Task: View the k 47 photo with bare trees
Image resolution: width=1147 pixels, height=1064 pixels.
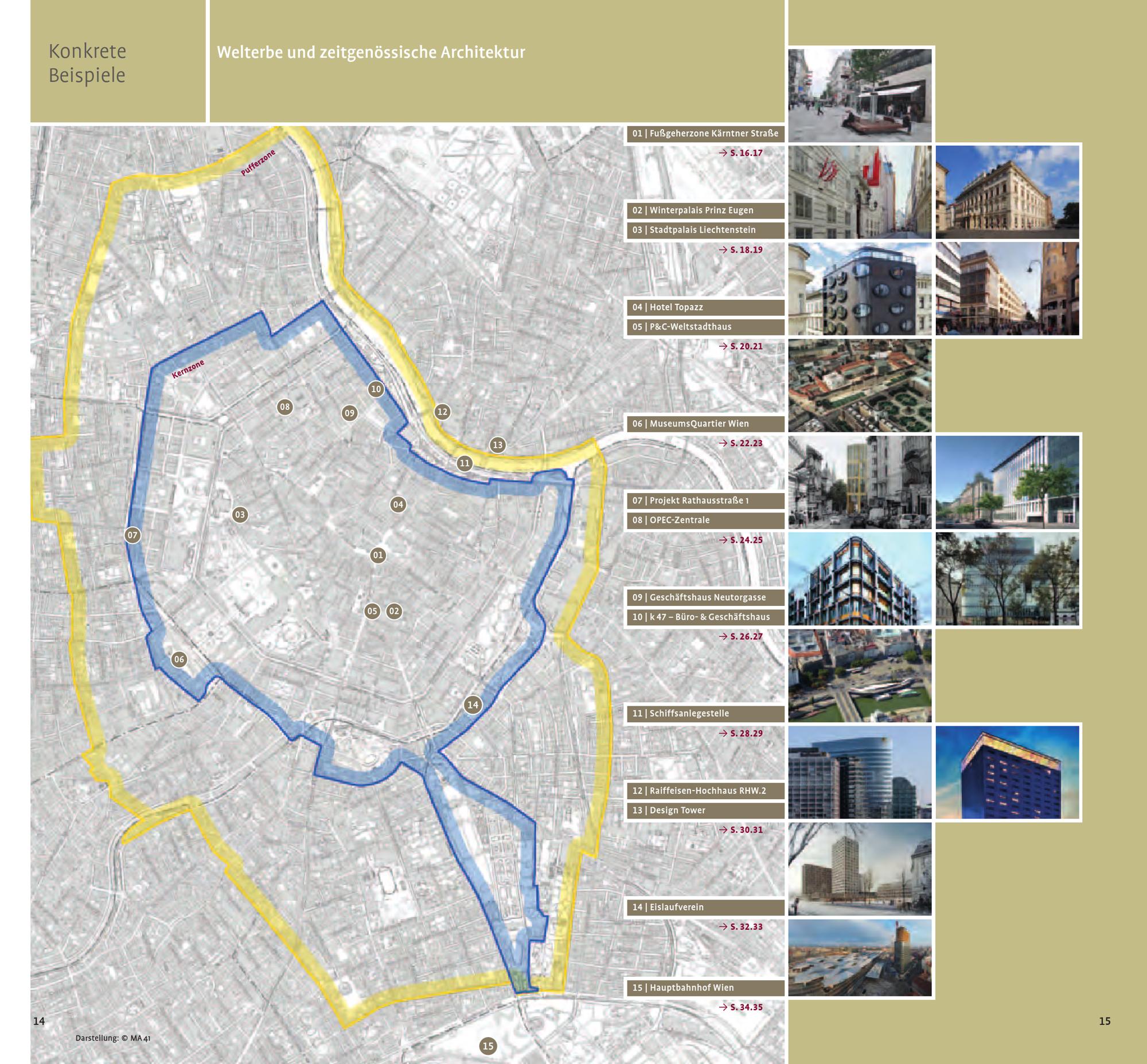Action: [1007, 579]
